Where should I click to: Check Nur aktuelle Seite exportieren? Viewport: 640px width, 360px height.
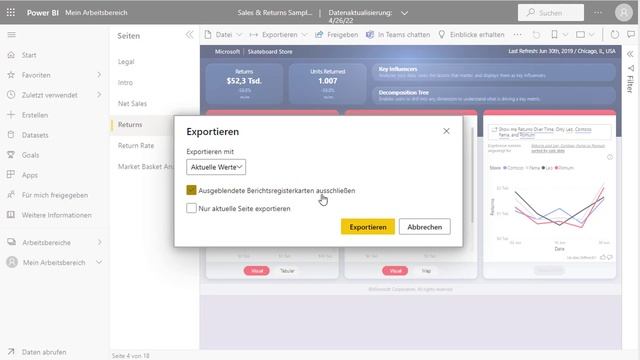(191, 208)
